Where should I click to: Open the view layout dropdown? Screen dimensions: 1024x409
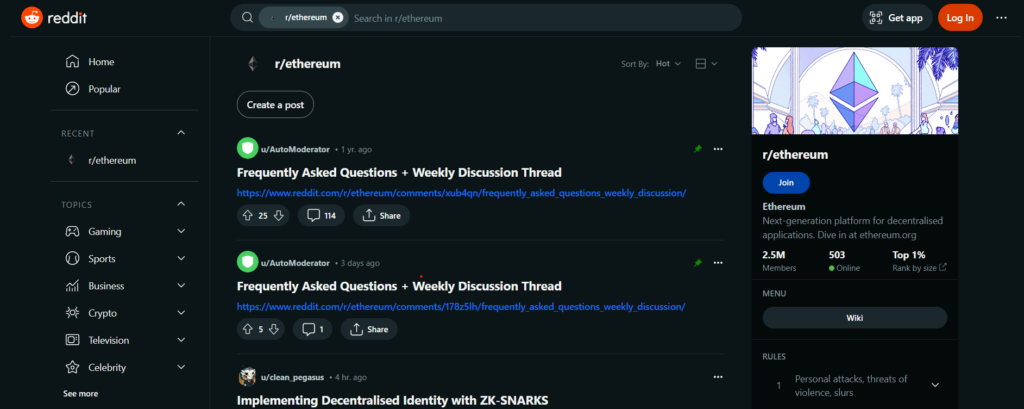coord(706,64)
